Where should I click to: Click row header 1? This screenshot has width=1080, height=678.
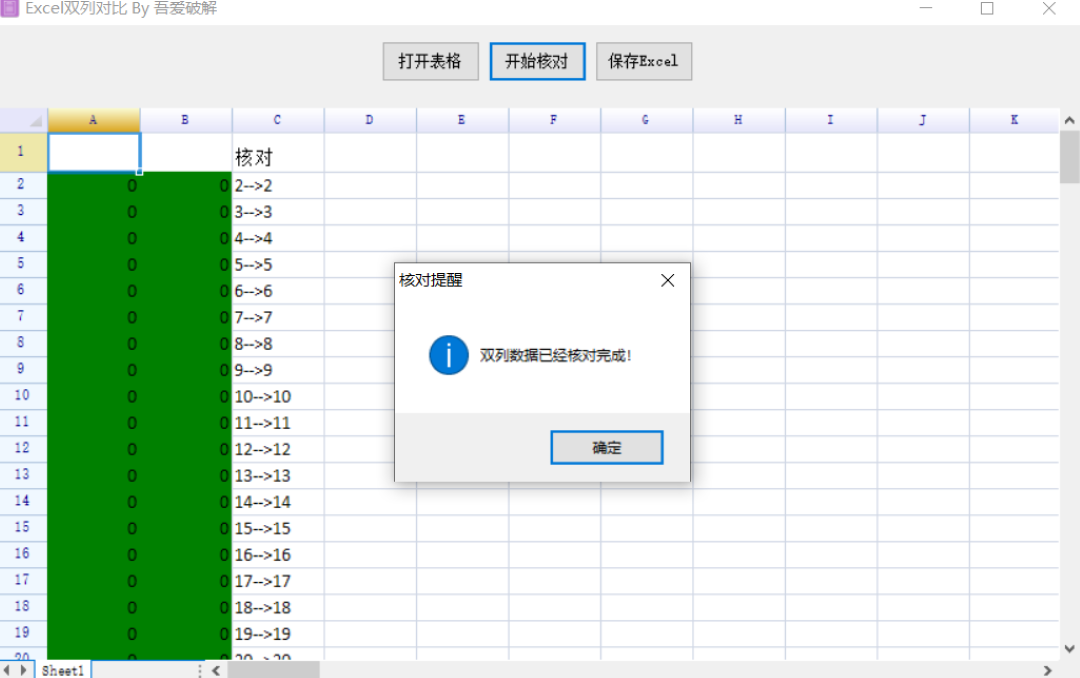[x=22, y=151]
